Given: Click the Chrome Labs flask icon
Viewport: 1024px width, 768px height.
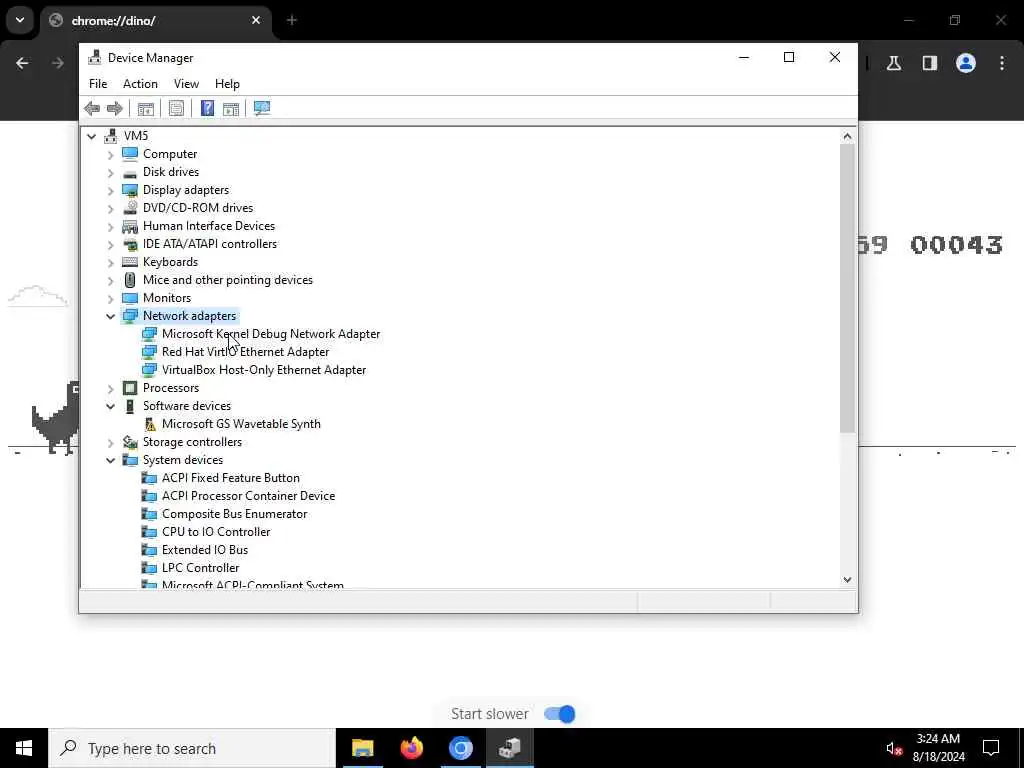Looking at the screenshot, I should point(894,63).
